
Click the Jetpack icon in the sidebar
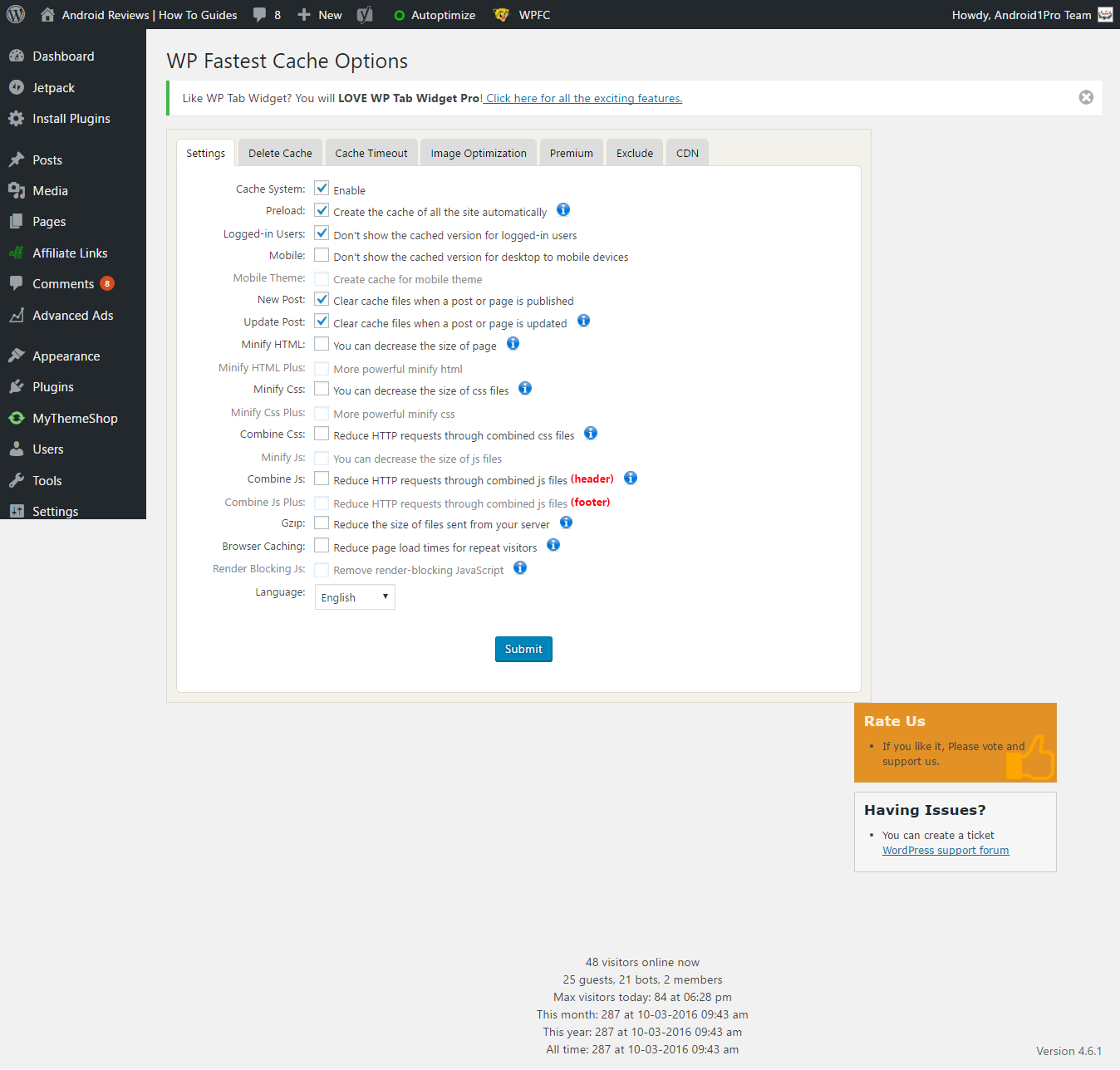[x=17, y=87]
